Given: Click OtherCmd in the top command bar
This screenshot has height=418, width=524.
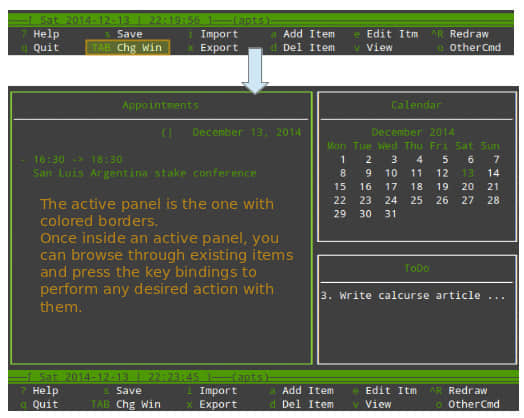Looking at the screenshot, I should pos(475,48).
